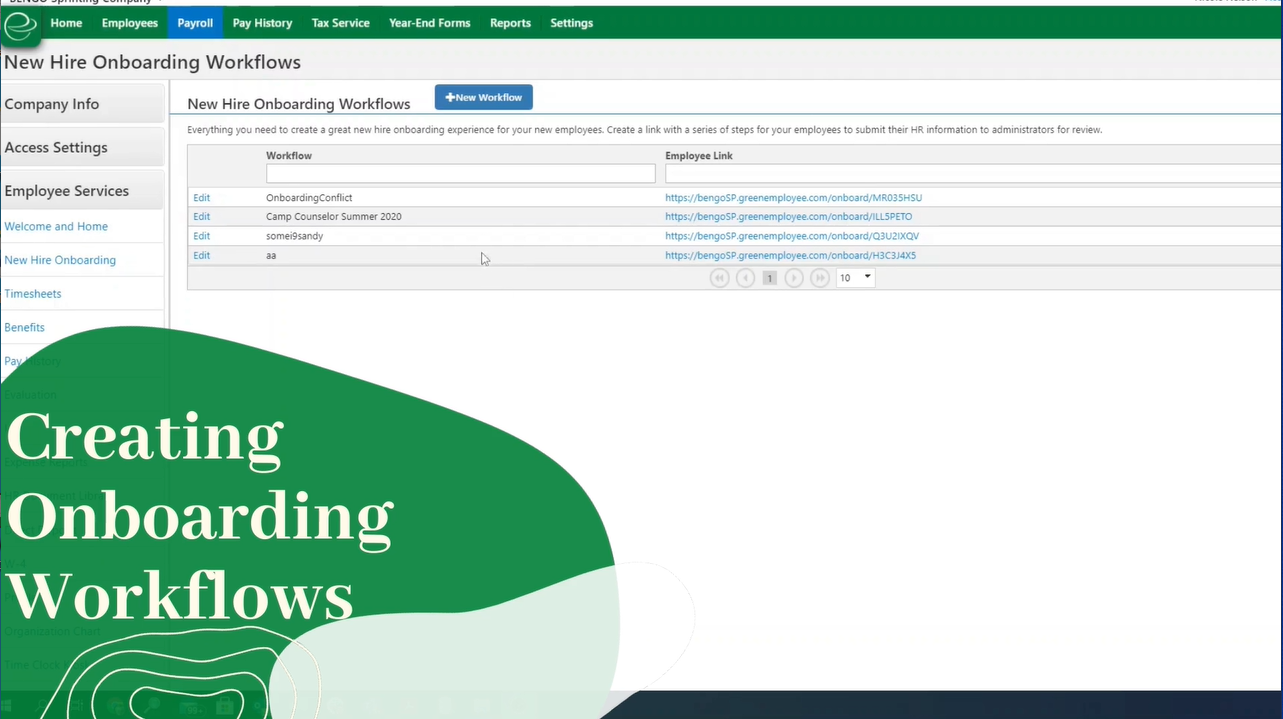Open the Reports menu

coord(510,23)
